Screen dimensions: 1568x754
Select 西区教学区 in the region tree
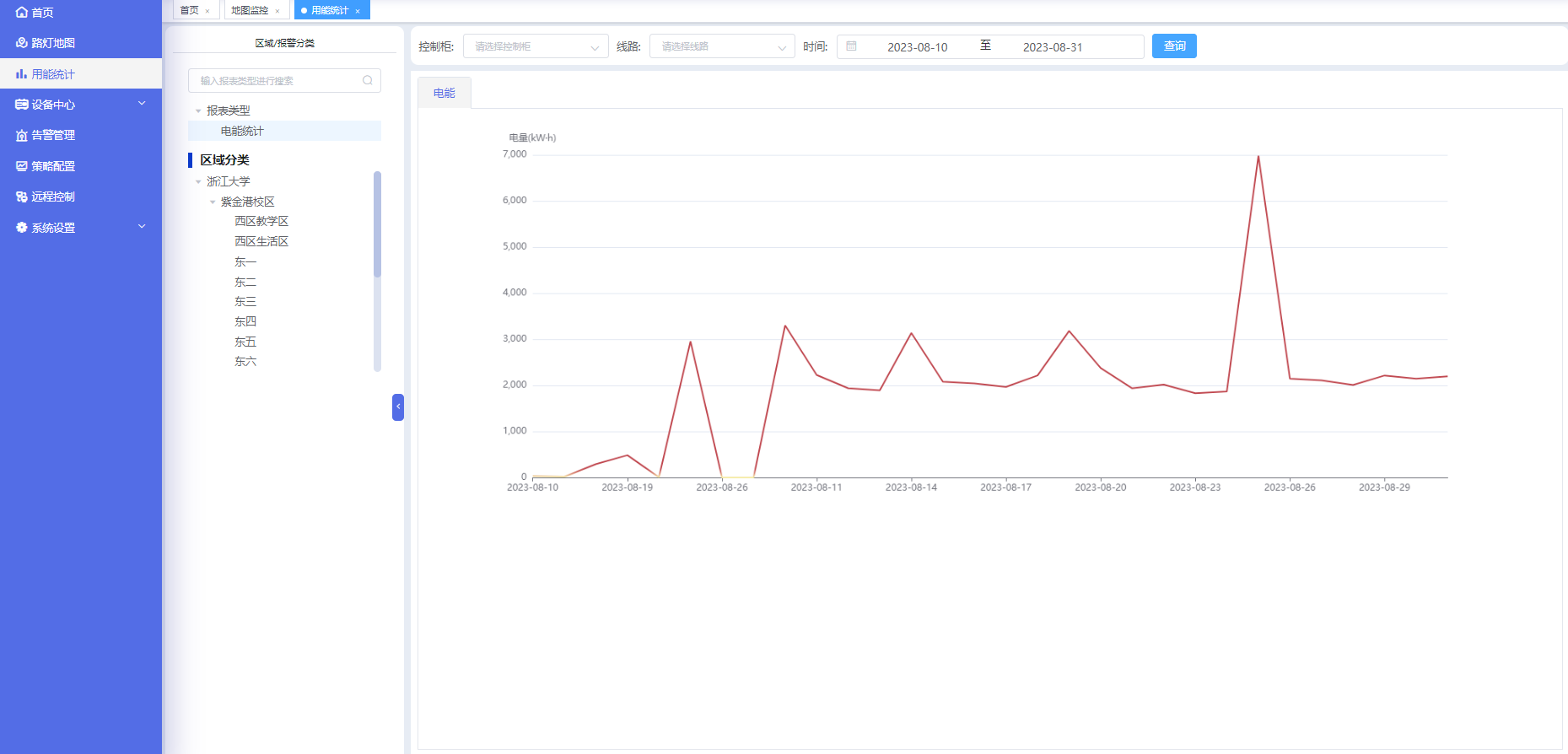pos(261,221)
